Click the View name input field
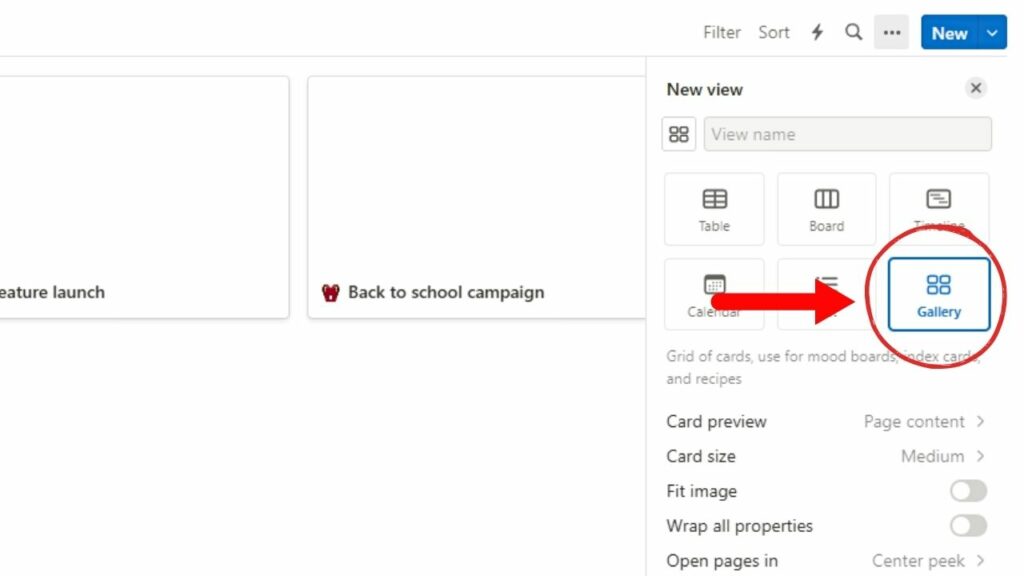The image size is (1024, 576). point(848,133)
